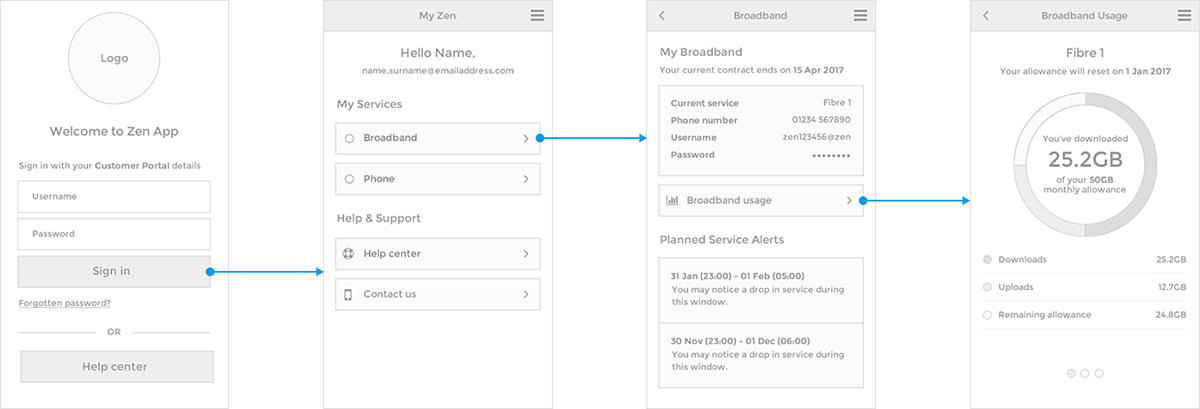The width and height of the screenshot is (1200, 409).
Task: Click the zen123456@zen username value
Action: coord(816,137)
